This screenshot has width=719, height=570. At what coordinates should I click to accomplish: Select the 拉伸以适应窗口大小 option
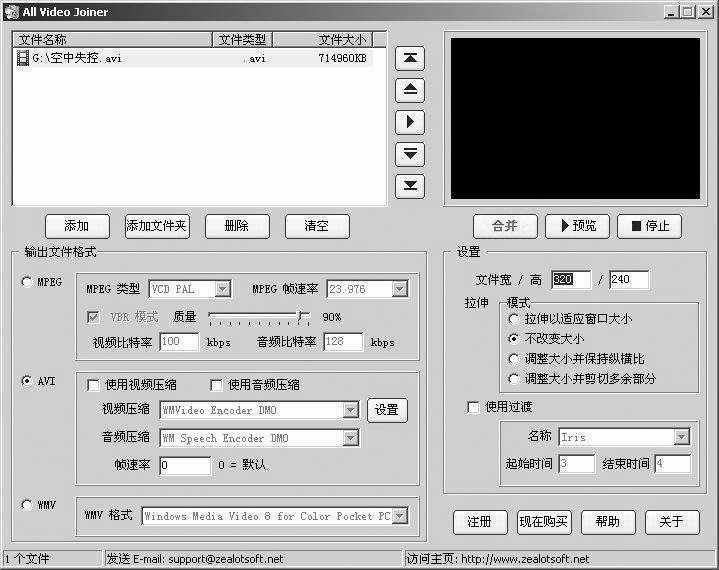pos(514,319)
